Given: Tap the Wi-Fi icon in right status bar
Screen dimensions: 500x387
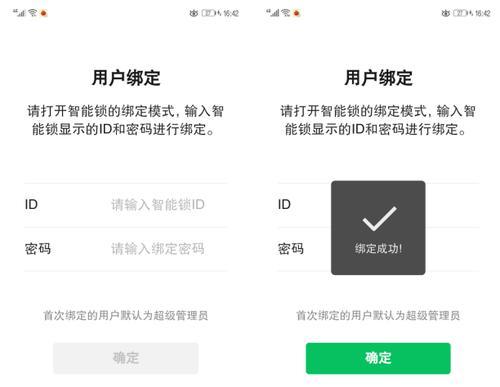Looking at the screenshot, I should [x=286, y=13].
